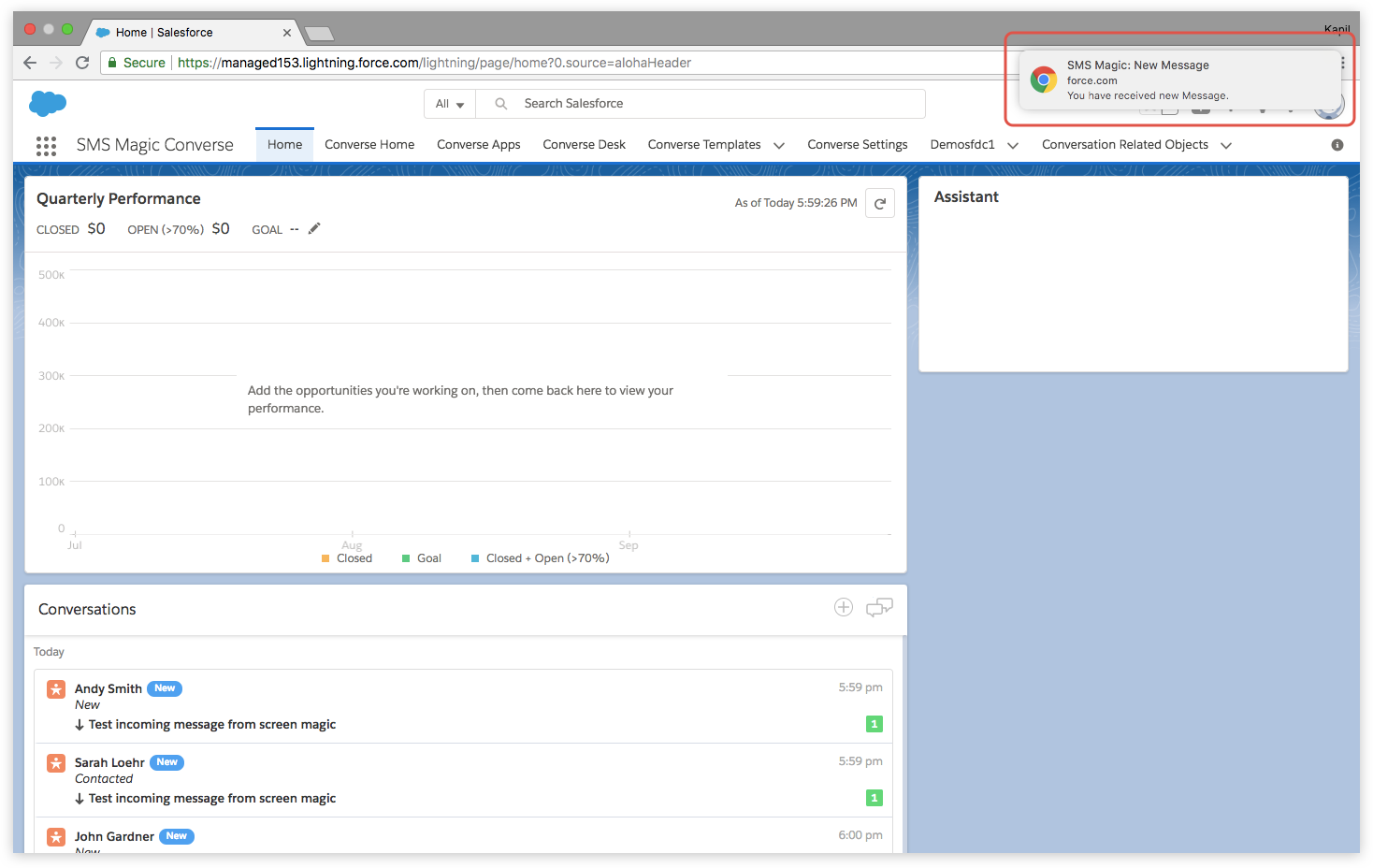Click the New badge beside Andy Smith
The width and height of the screenshot is (1373, 868).
click(165, 688)
